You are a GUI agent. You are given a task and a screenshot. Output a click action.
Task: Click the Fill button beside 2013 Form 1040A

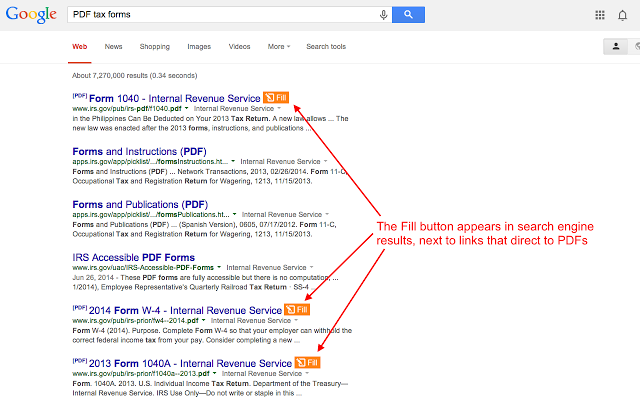click(307, 363)
